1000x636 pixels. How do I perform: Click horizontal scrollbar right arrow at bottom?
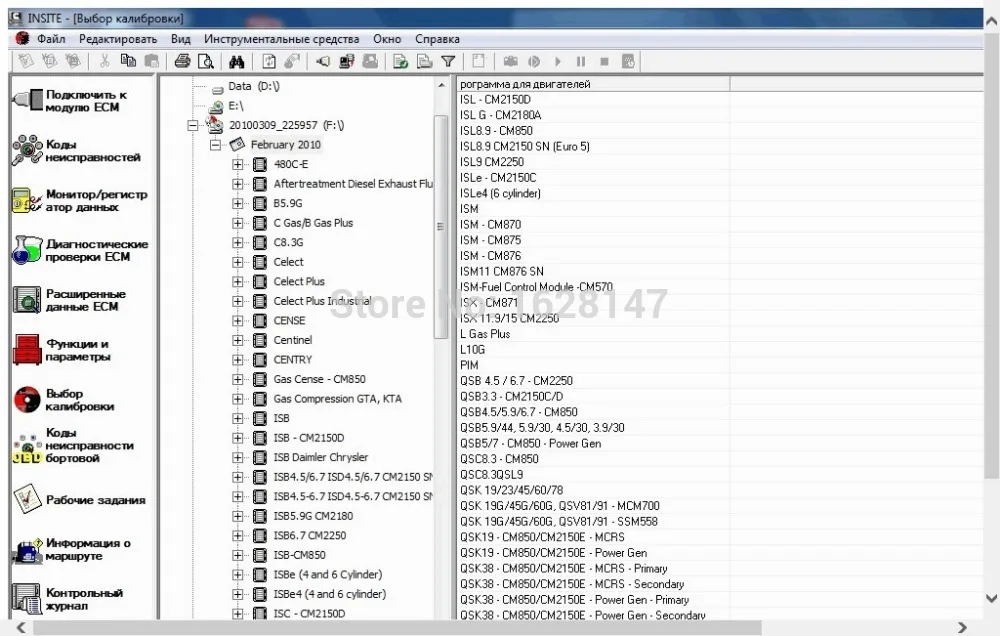pos(962,628)
